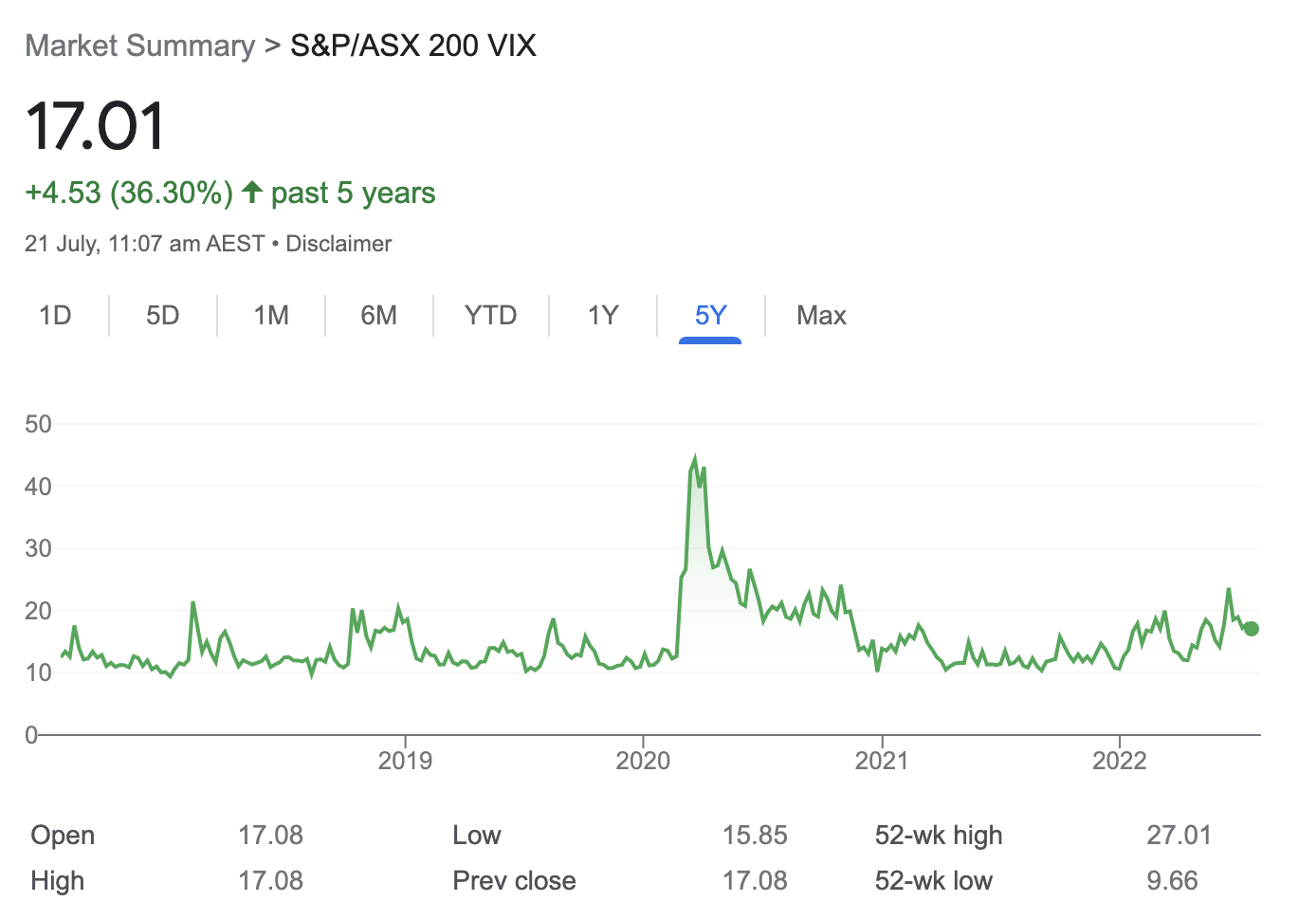Click the 2021 x-axis marker
Image resolution: width=1316 pixels, height=920 pixels.
coord(882,761)
